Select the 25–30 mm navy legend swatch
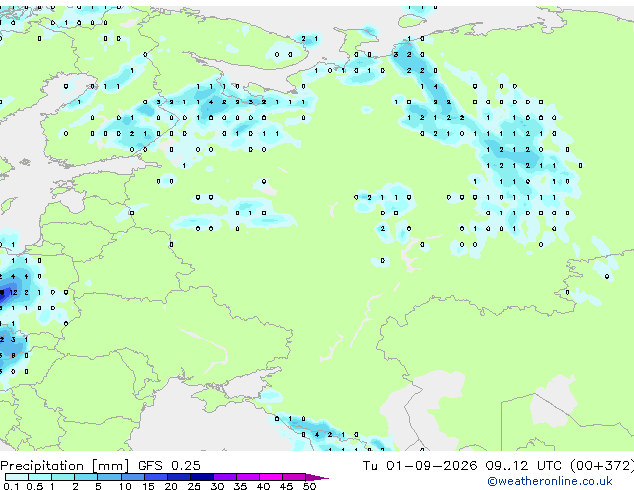634x490 pixels. (x=201, y=477)
